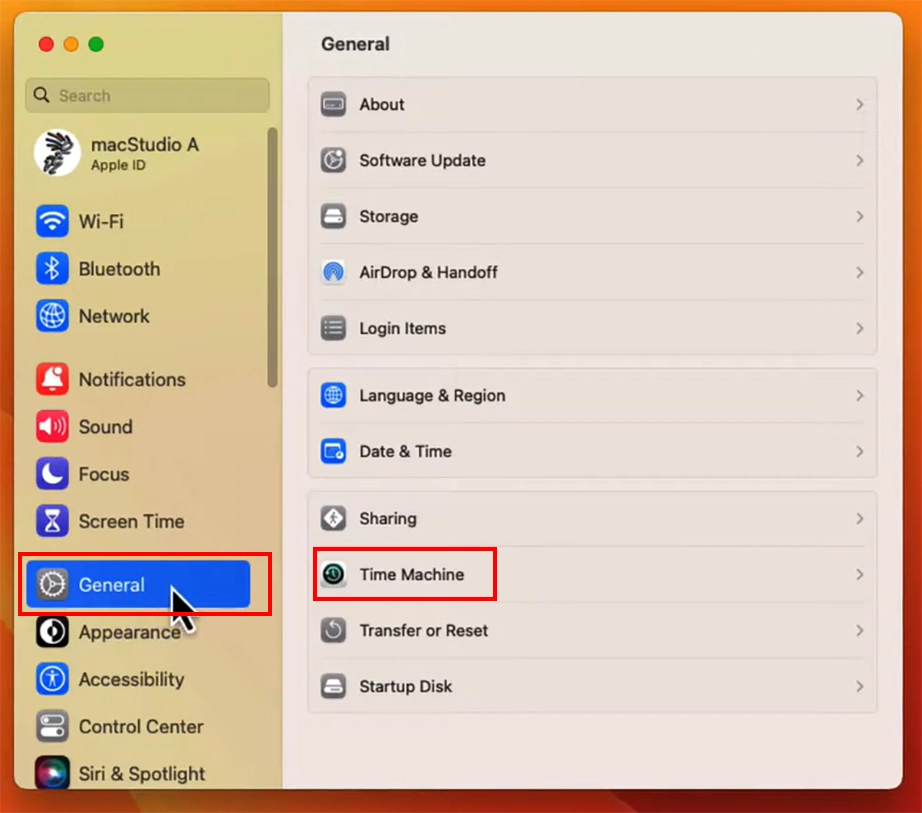Click the Focus label text
Image resolution: width=922 pixels, height=813 pixels.
point(103,474)
